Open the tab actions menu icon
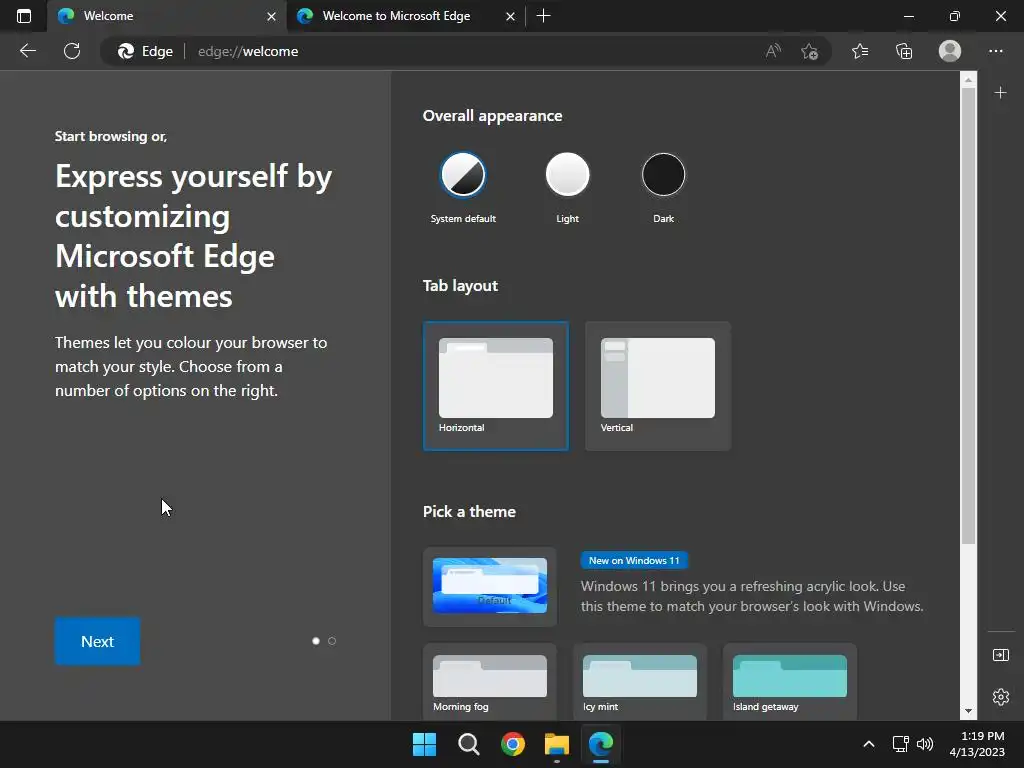 [x=24, y=16]
